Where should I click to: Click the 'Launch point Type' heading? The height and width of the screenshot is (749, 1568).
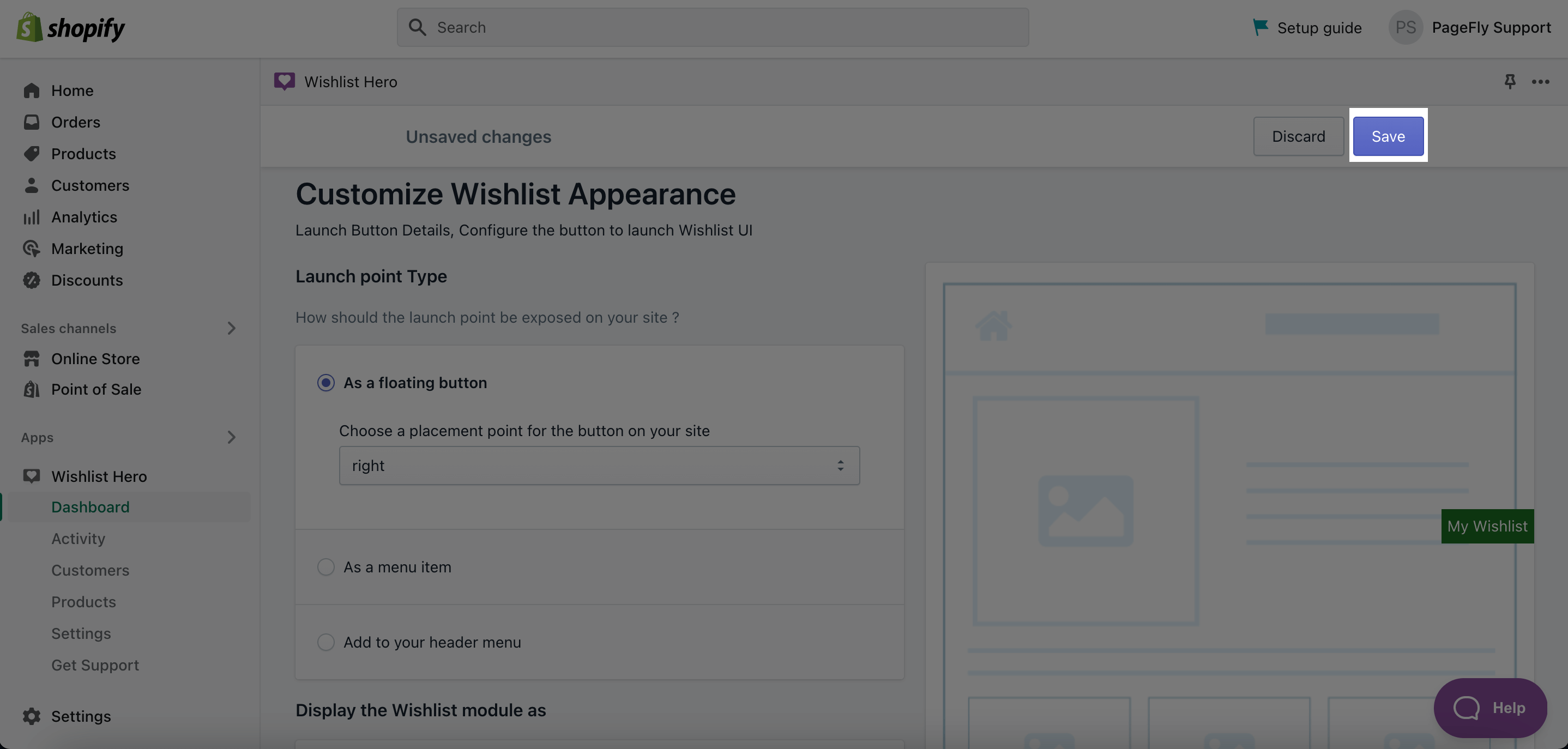point(371,276)
